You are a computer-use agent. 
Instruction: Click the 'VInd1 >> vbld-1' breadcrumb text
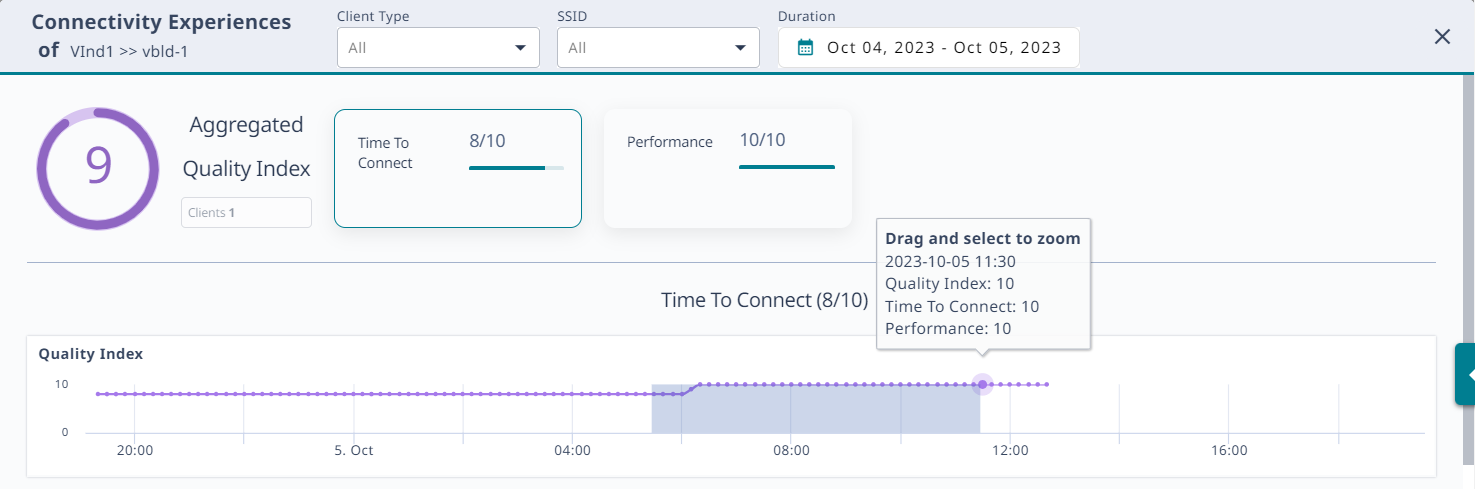(129, 51)
